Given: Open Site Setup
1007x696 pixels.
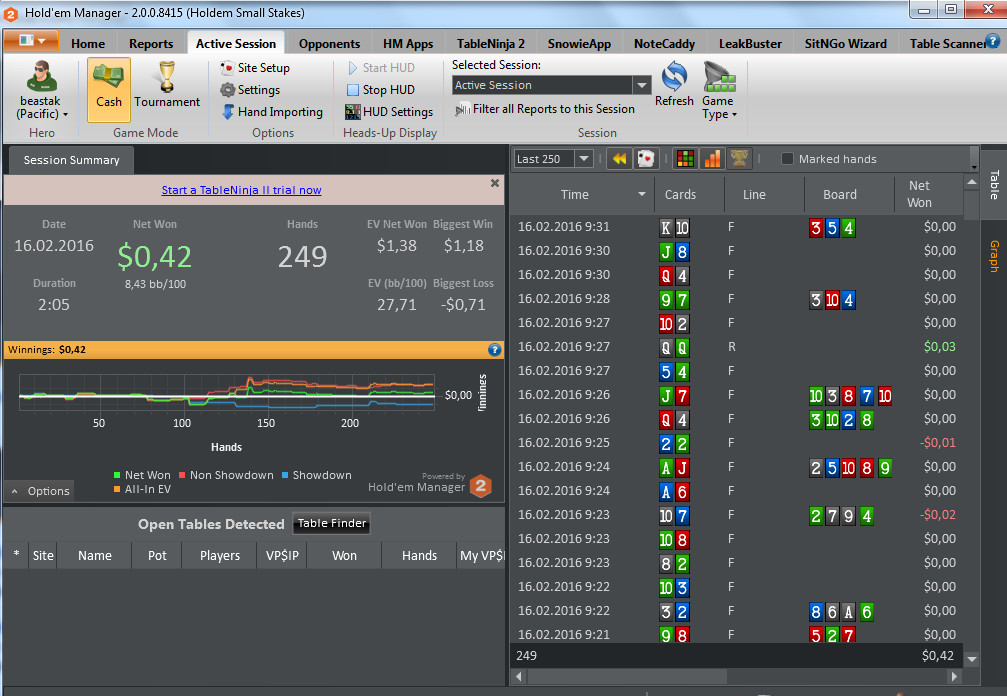Looking at the screenshot, I should pos(255,67).
